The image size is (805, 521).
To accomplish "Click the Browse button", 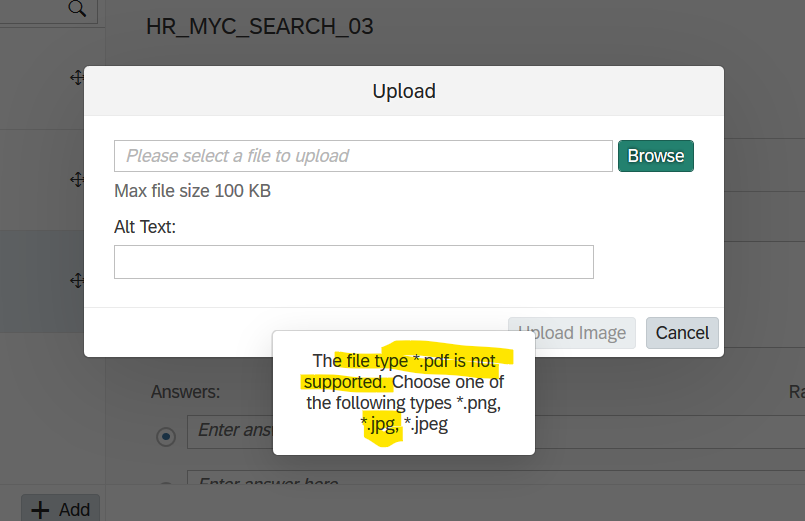I will point(656,156).
